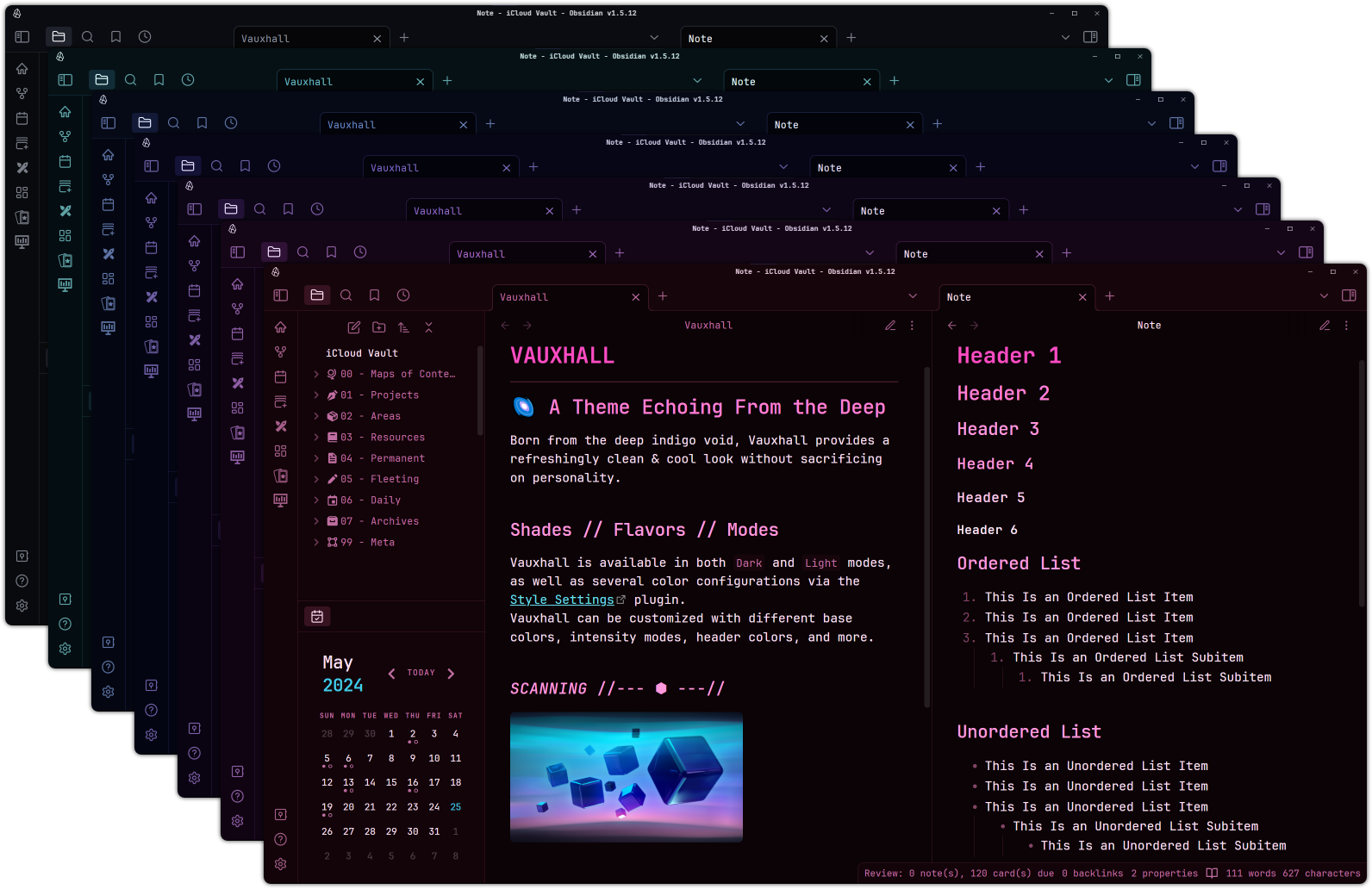Switch to the Note tab in the front window
The height and width of the screenshot is (889, 1372).
coord(1017,297)
